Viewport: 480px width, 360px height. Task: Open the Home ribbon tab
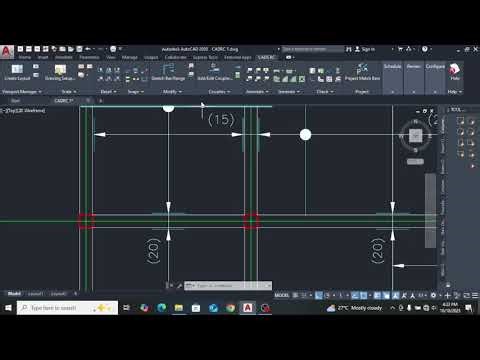click(24, 57)
